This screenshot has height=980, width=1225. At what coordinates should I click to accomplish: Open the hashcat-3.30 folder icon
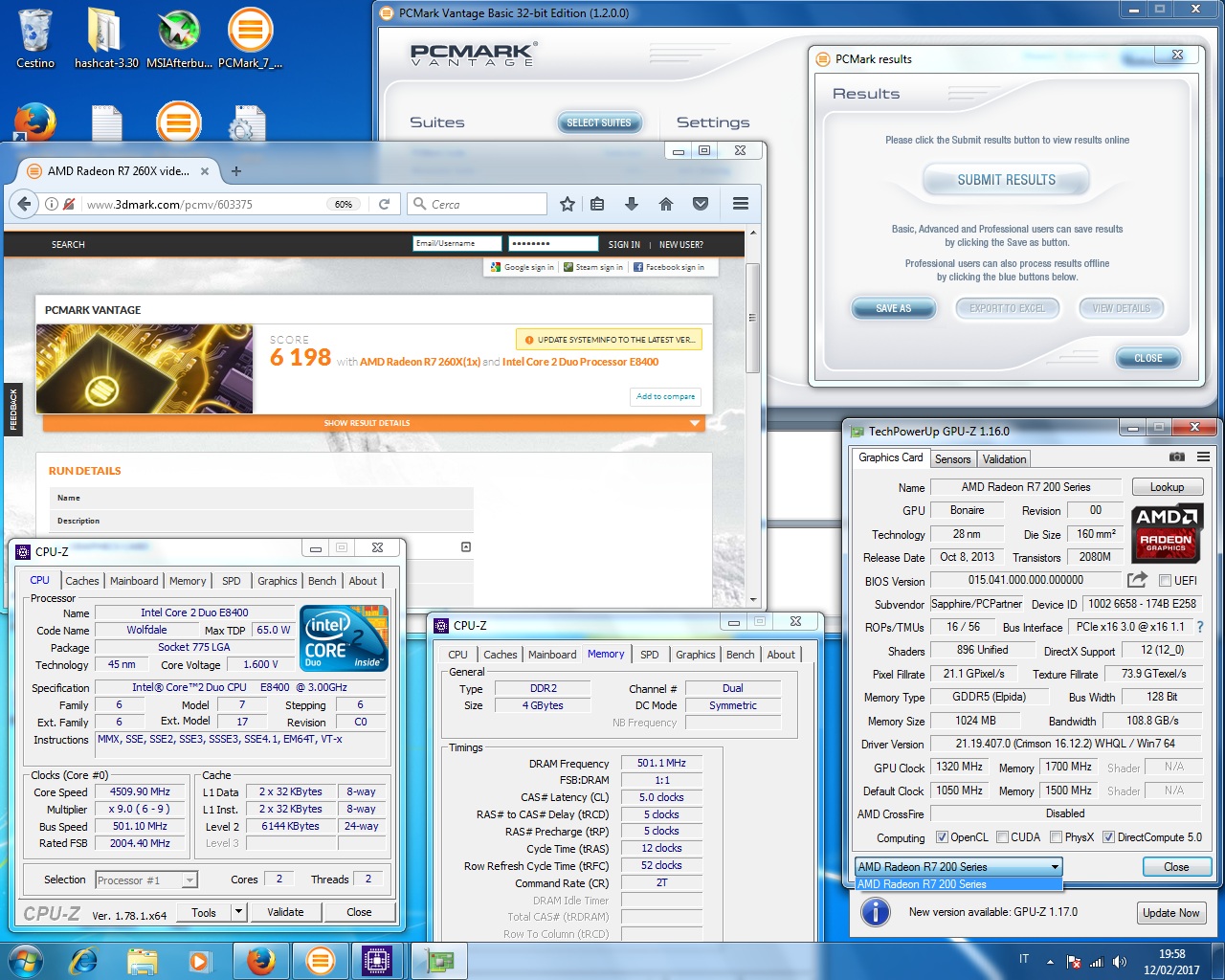tap(106, 38)
